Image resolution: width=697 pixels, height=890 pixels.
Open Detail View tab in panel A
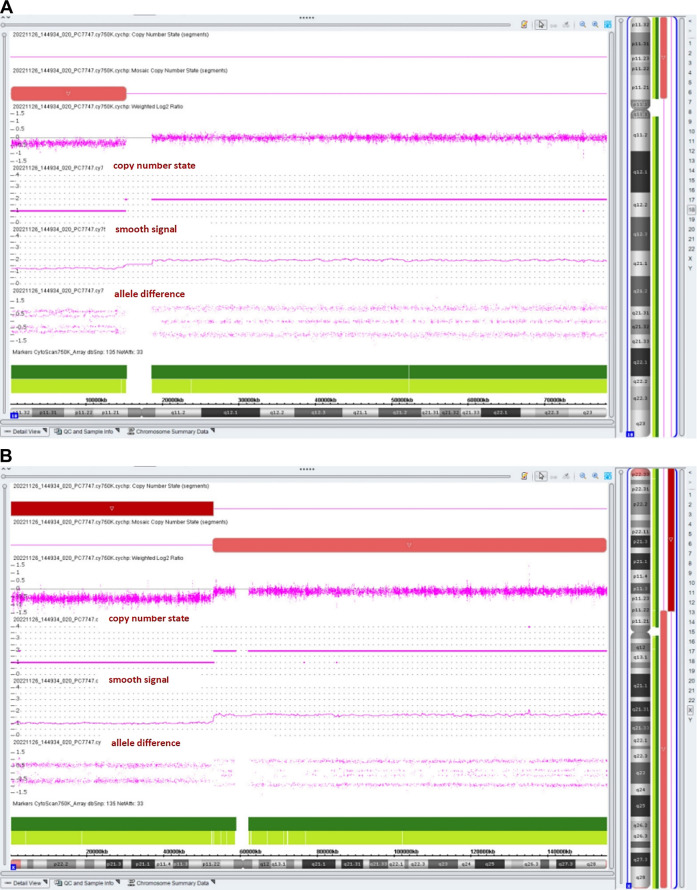coord(26,431)
